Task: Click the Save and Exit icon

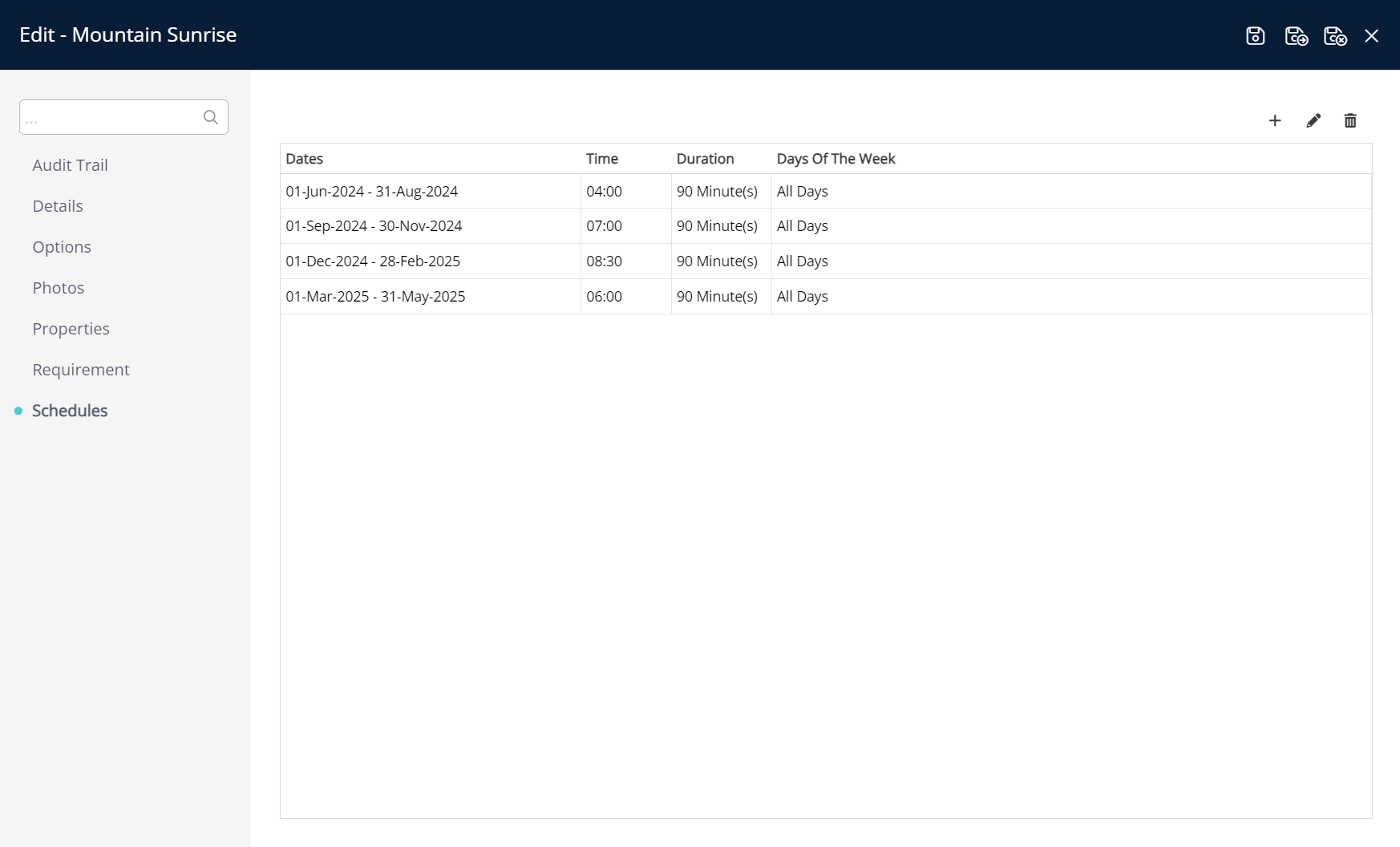Action: pos(1335,35)
